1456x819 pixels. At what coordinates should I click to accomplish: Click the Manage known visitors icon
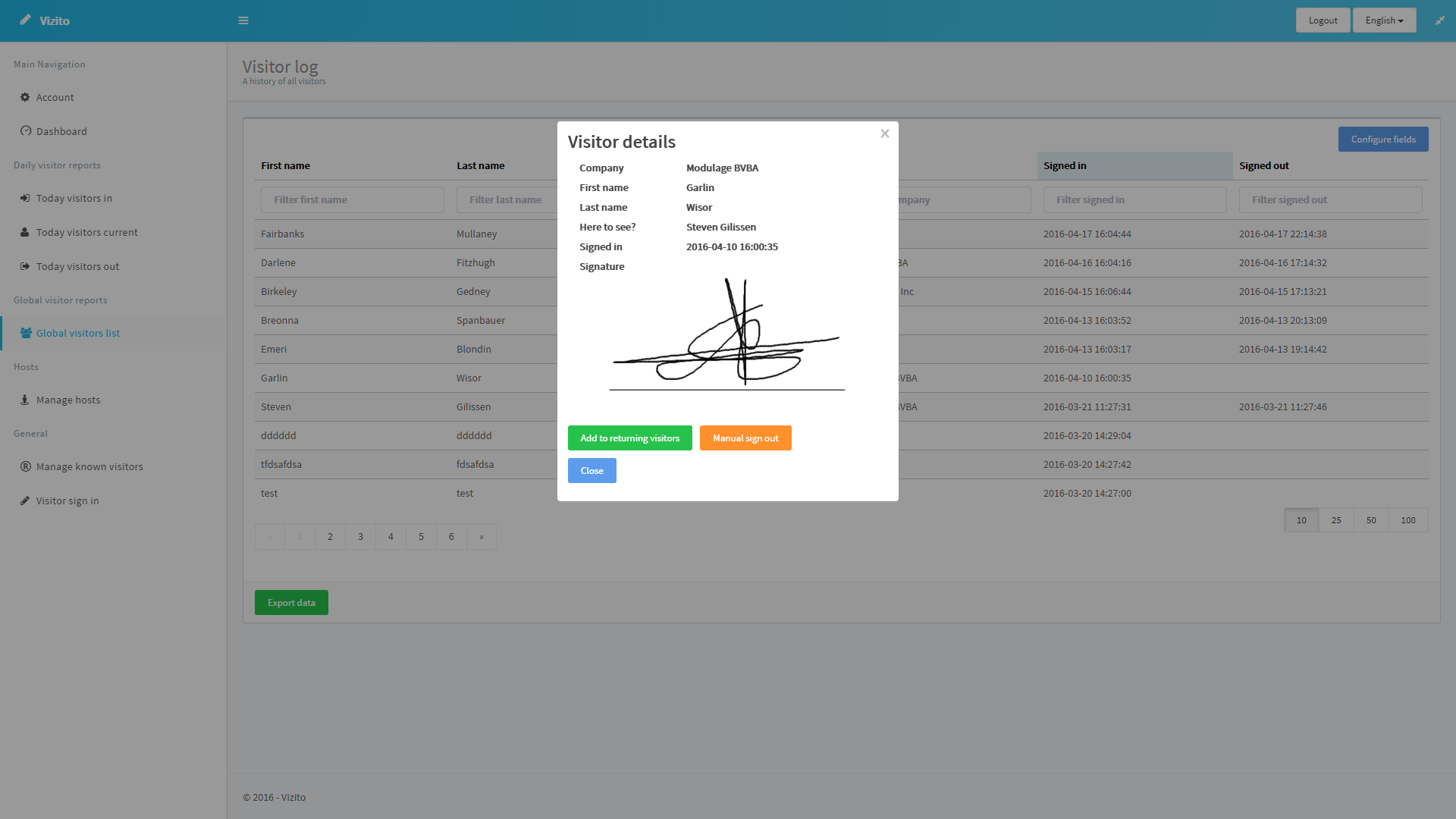point(25,466)
